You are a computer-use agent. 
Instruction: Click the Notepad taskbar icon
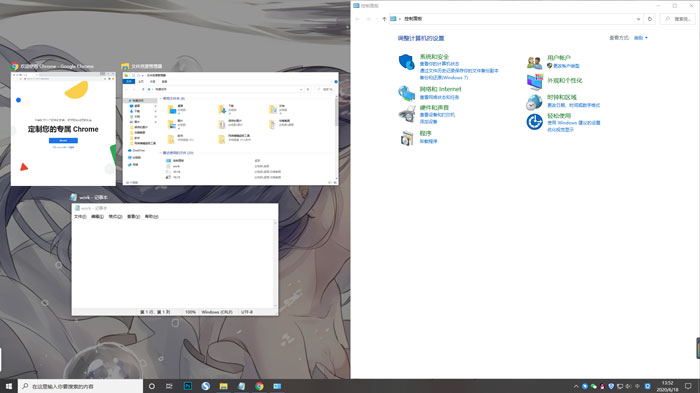[x=242, y=386]
